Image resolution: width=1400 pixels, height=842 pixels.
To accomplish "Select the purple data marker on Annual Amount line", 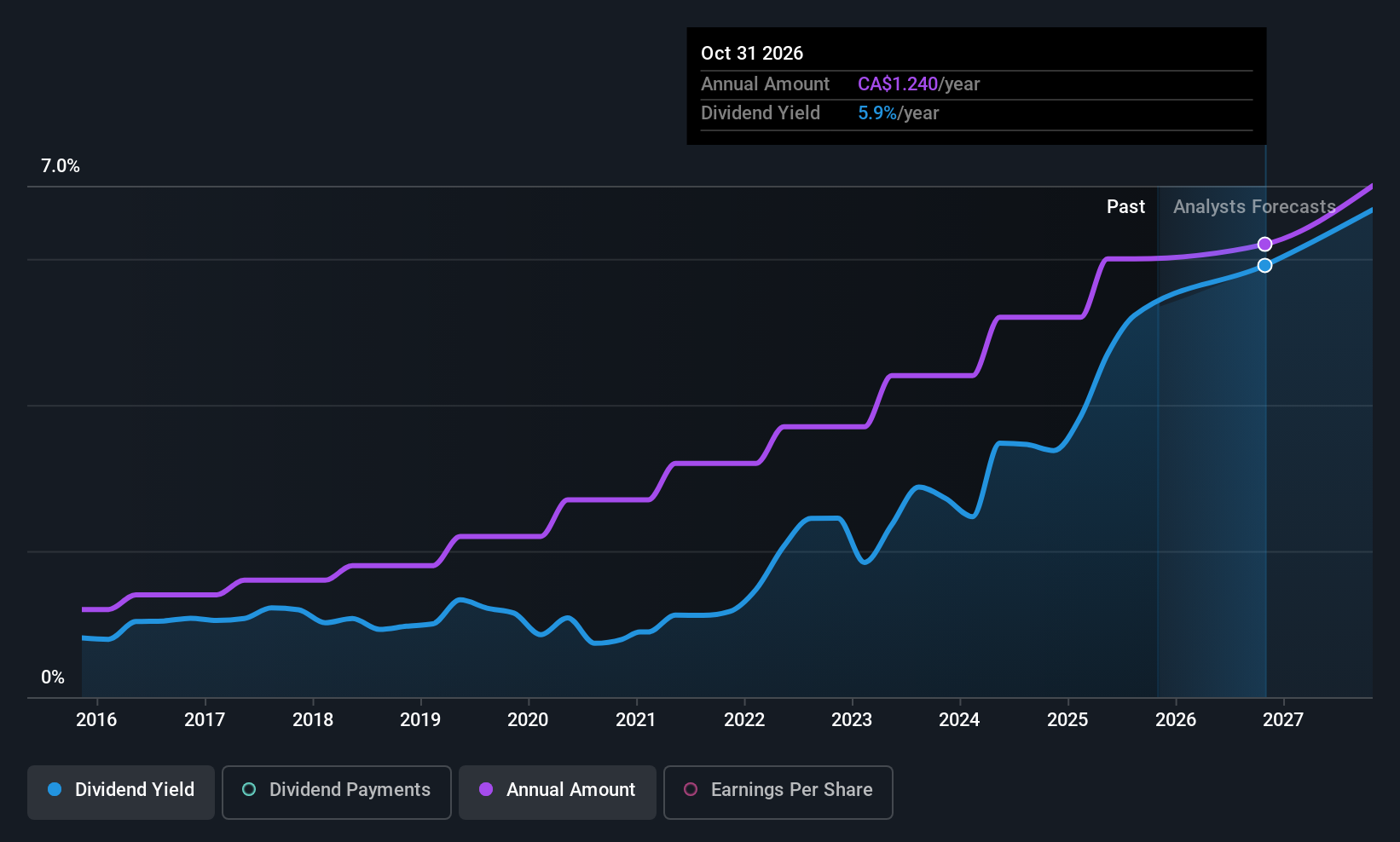I will pos(1264,245).
